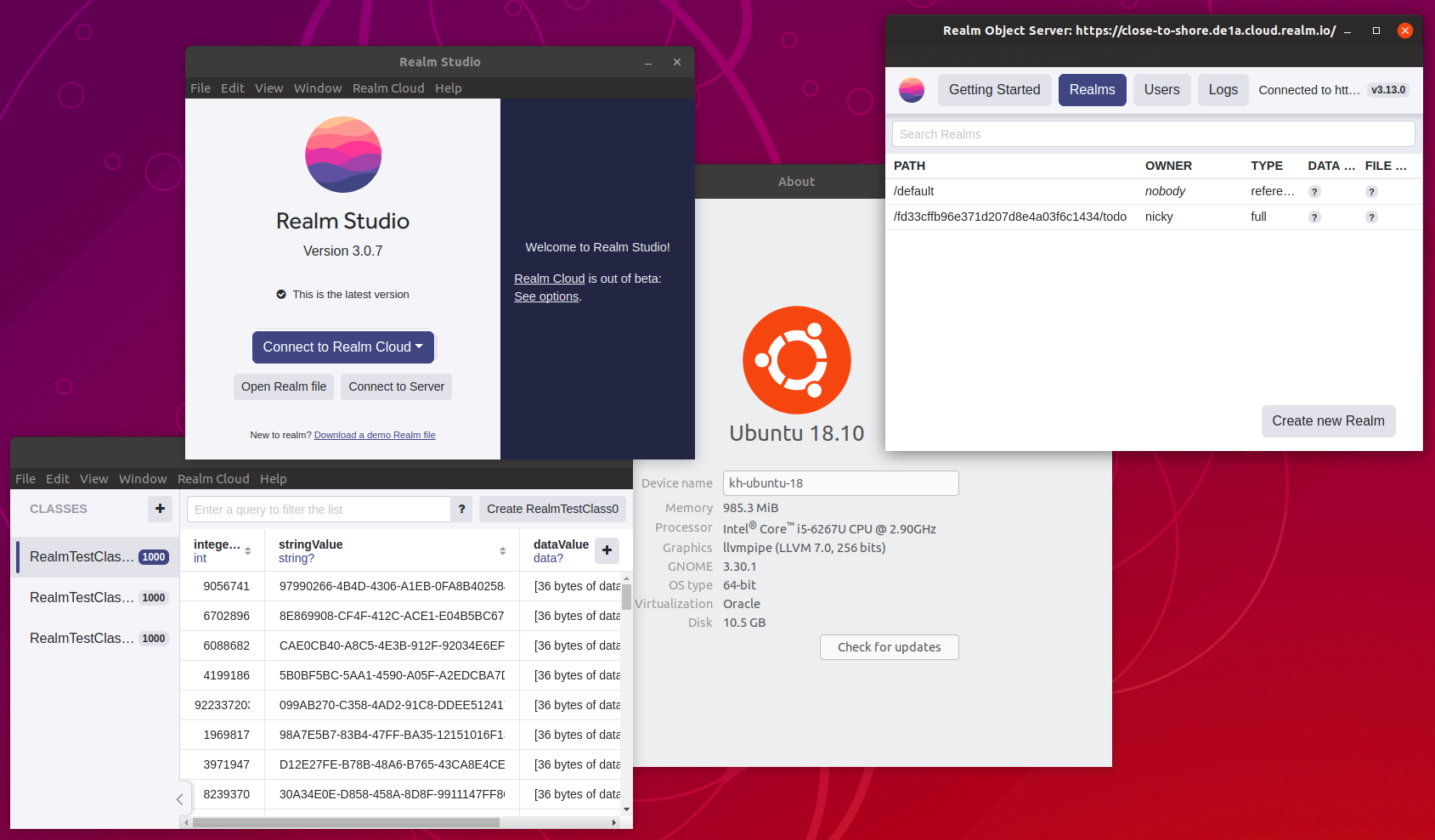The width and height of the screenshot is (1435, 840).
Task: Click the owner 'nicky' cell
Action: [x=1159, y=217]
